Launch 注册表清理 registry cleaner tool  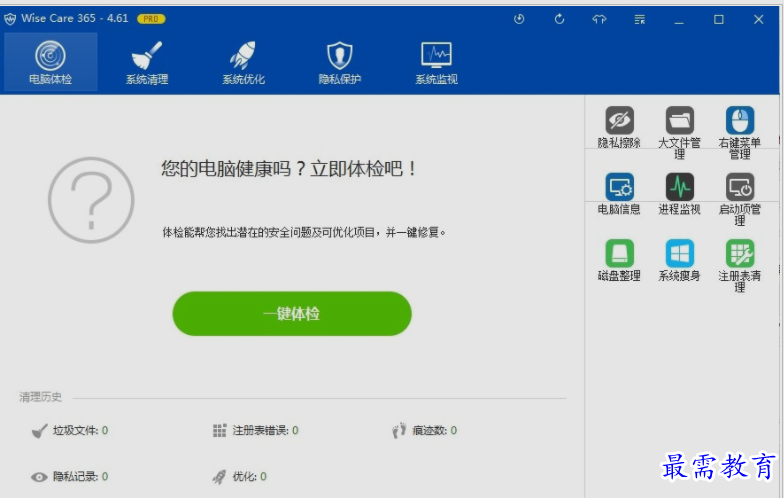pos(740,266)
